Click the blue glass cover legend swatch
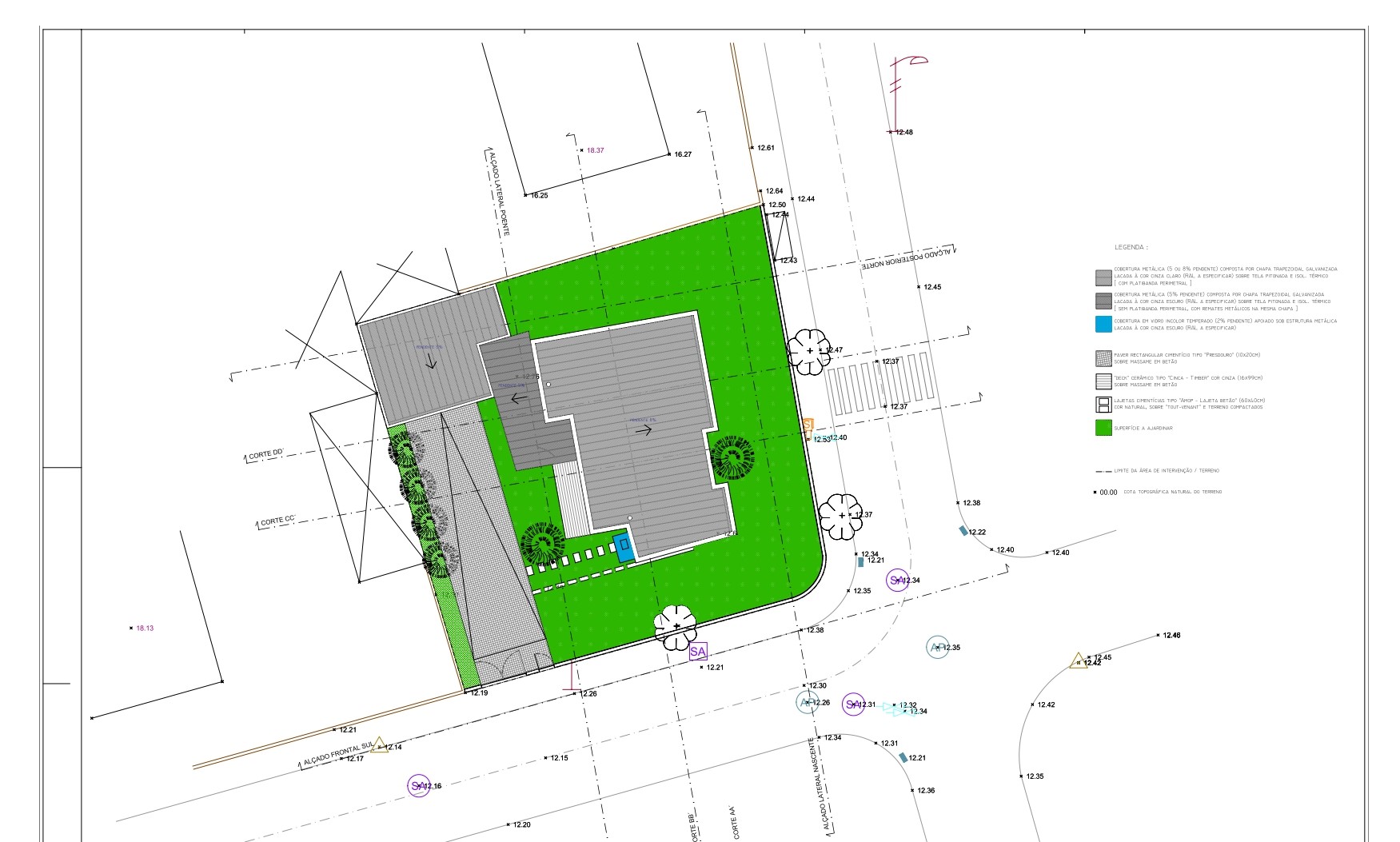 (1103, 324)
